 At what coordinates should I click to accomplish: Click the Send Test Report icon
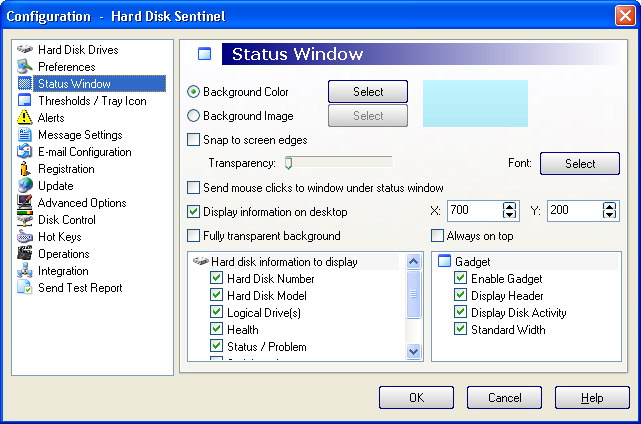click(x=25, y=287)
